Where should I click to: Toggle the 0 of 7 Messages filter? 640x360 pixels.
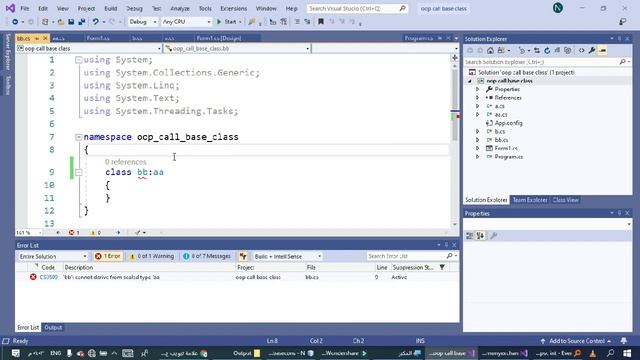207,256
